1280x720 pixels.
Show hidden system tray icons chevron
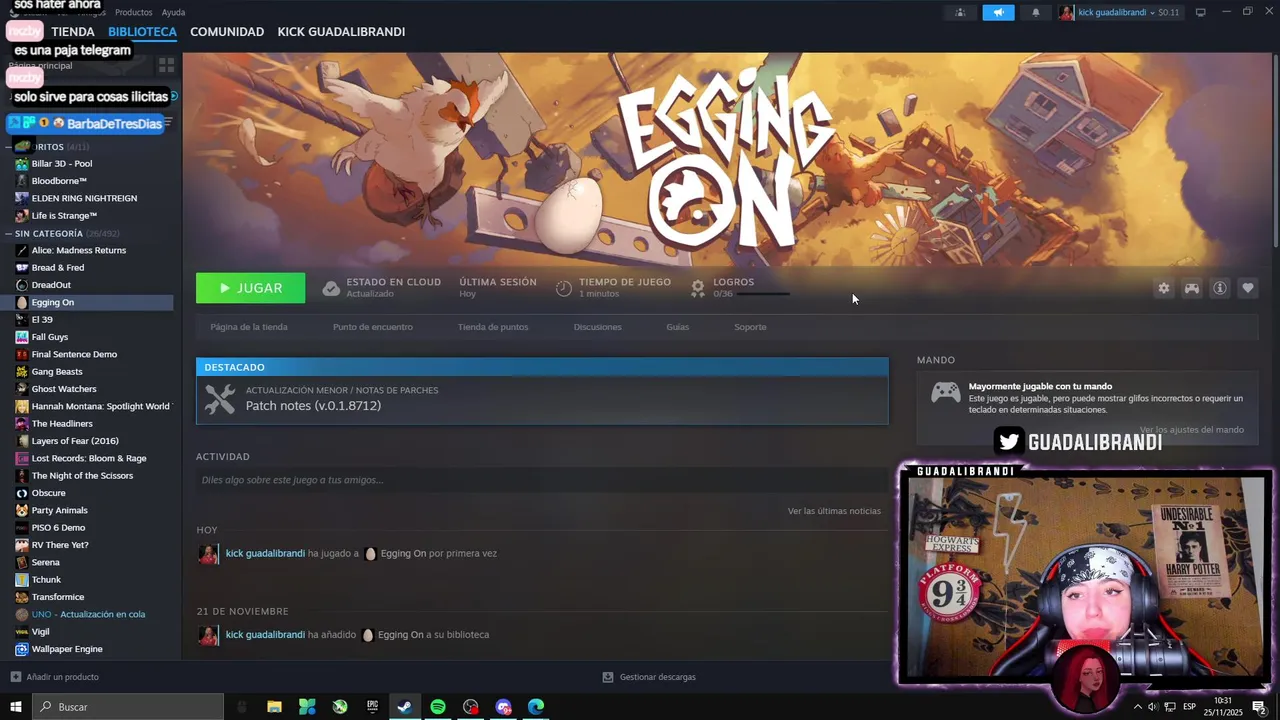(1137, 707)
